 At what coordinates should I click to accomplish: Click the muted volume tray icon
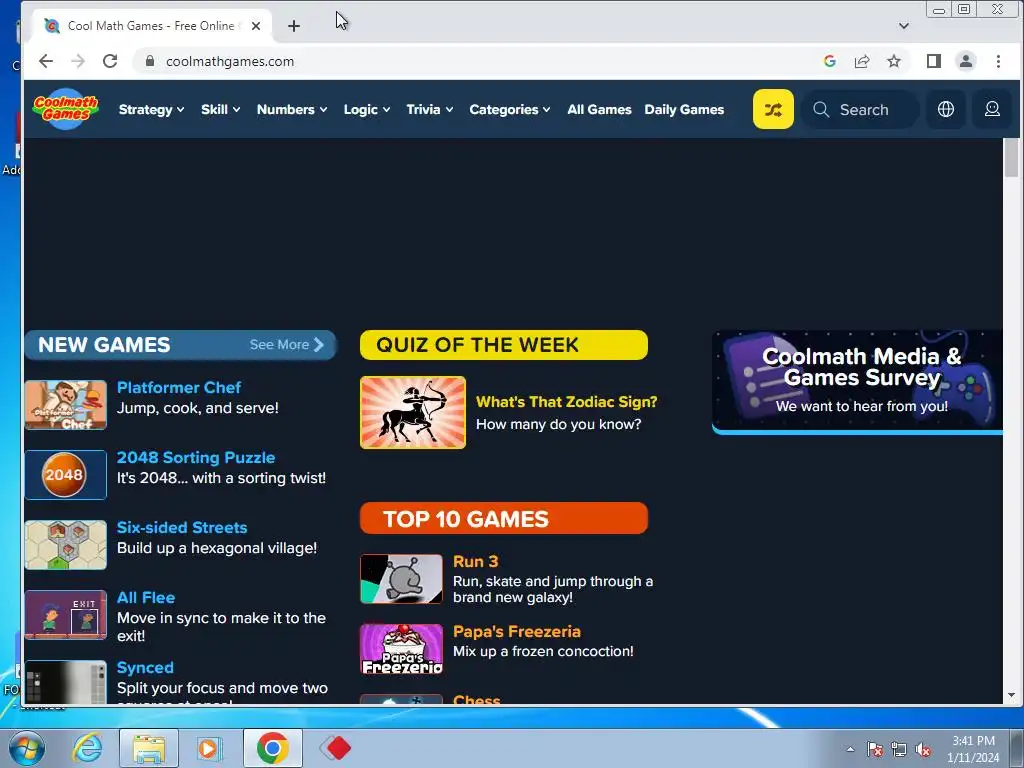pyautogui.click(x=923, y=749)
